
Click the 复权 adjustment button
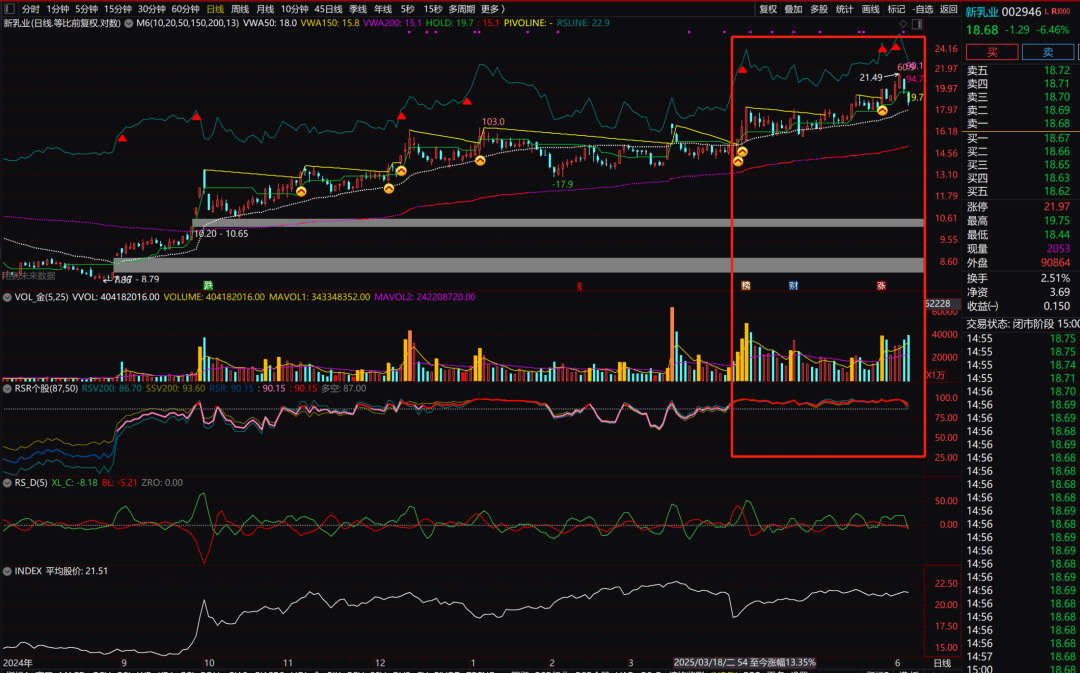(x=768, y=9)
